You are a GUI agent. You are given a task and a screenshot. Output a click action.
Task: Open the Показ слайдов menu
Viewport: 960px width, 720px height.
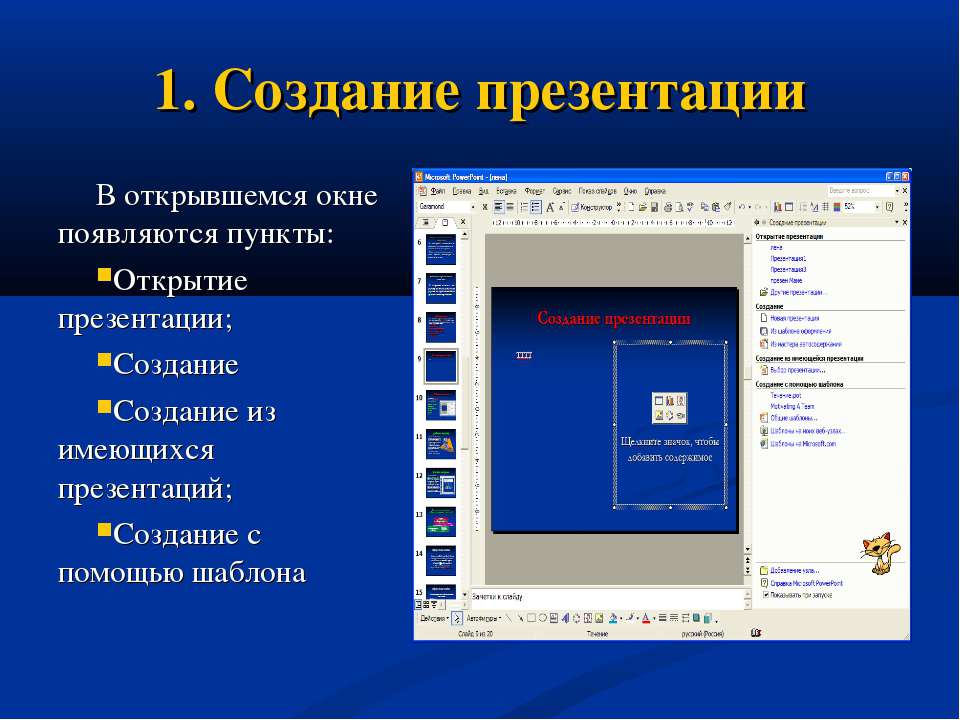(598, 191)
